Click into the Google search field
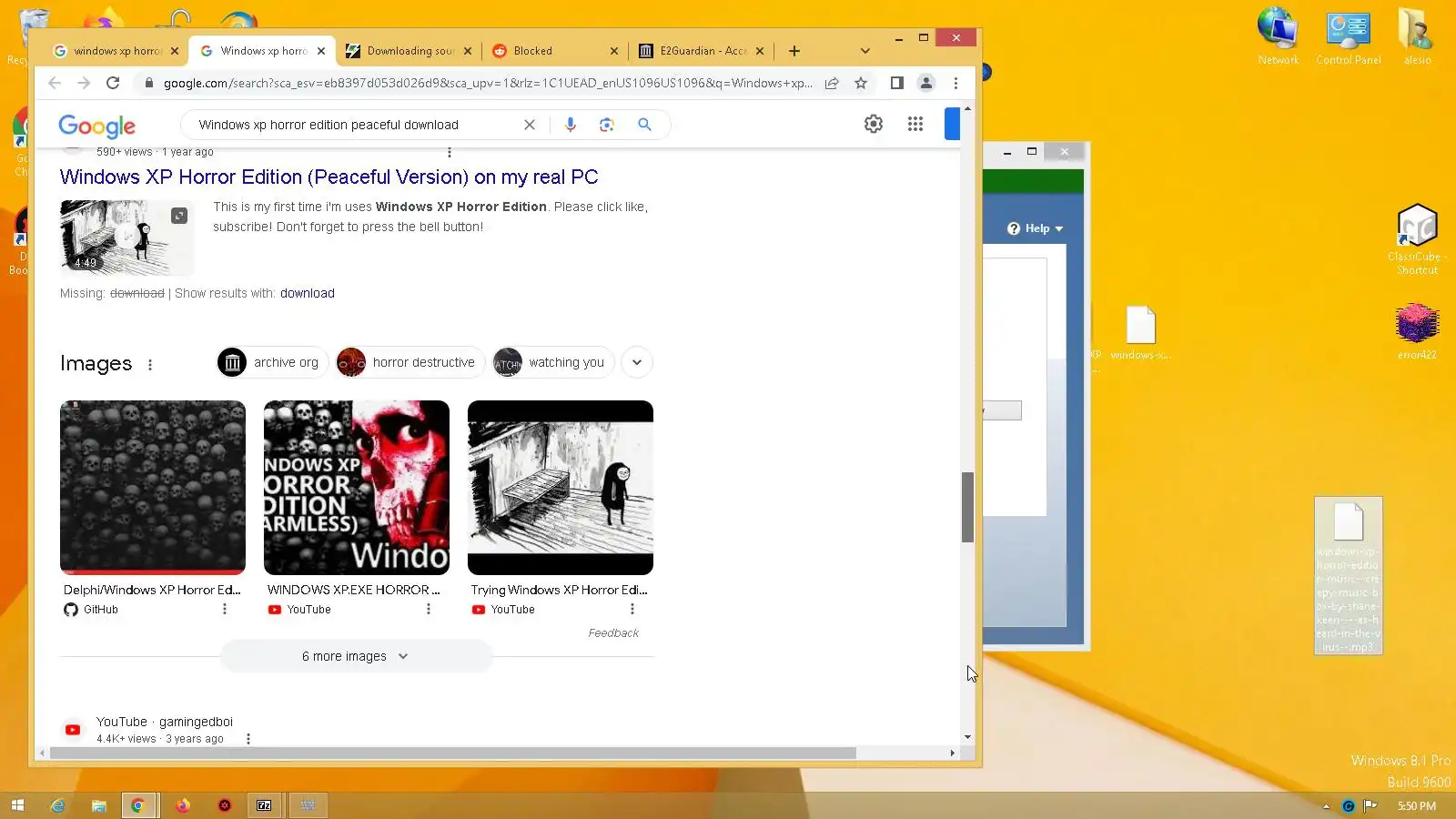 (x=355, y=125)
